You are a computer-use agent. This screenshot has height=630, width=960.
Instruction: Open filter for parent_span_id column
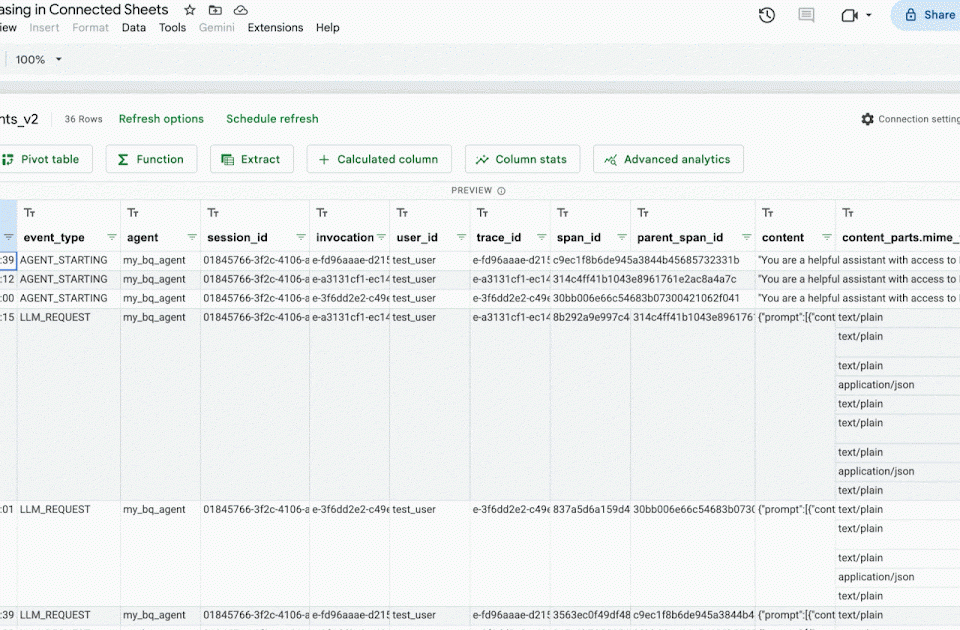coord(746,237)
